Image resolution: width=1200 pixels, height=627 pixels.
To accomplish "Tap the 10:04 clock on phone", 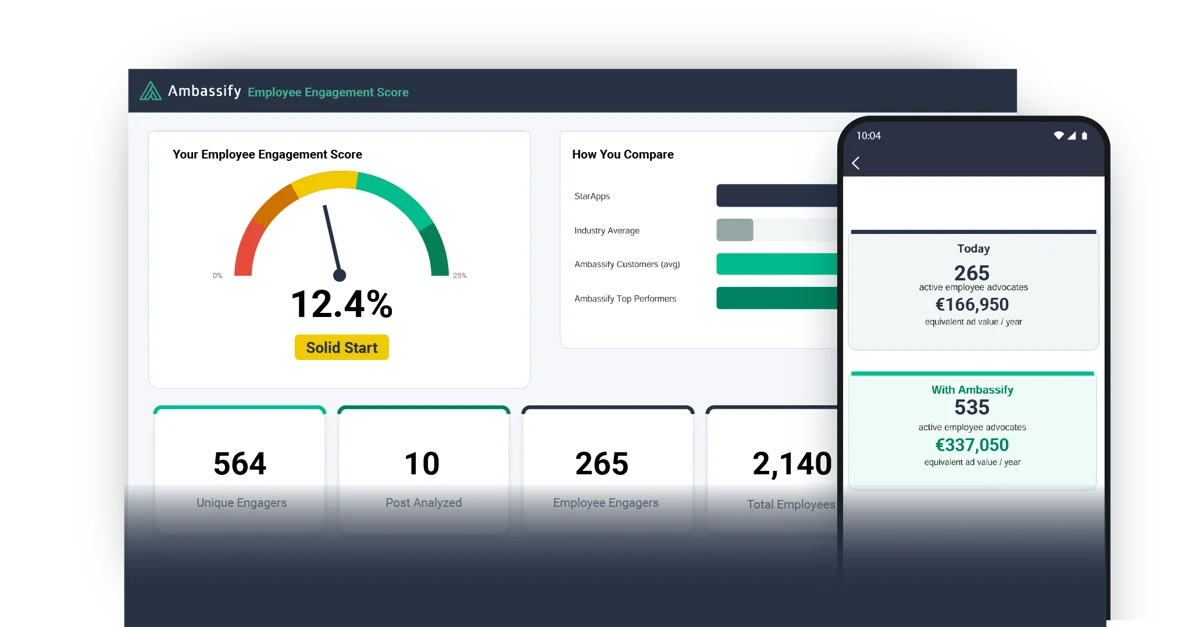I will pyautogui.click(x=869, y=135).
